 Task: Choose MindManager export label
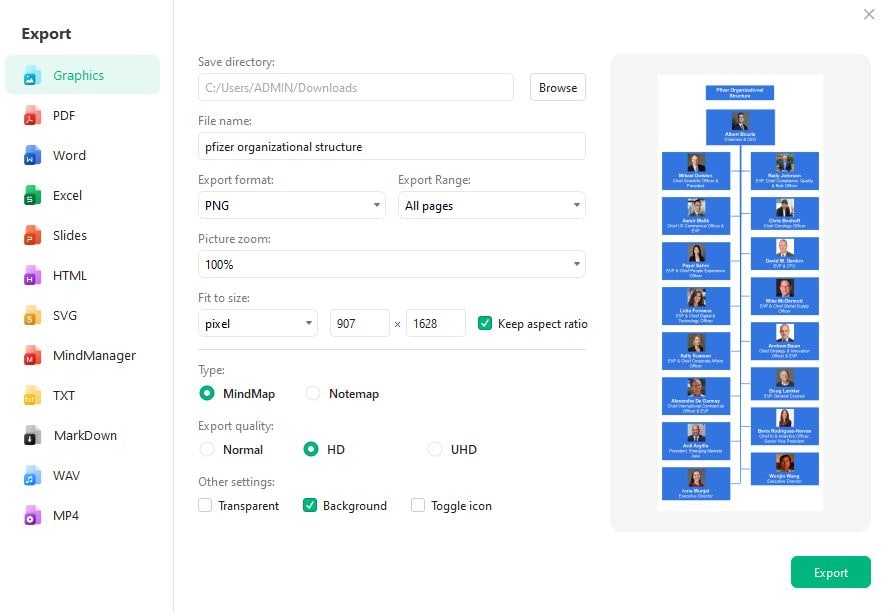point(94,356)
